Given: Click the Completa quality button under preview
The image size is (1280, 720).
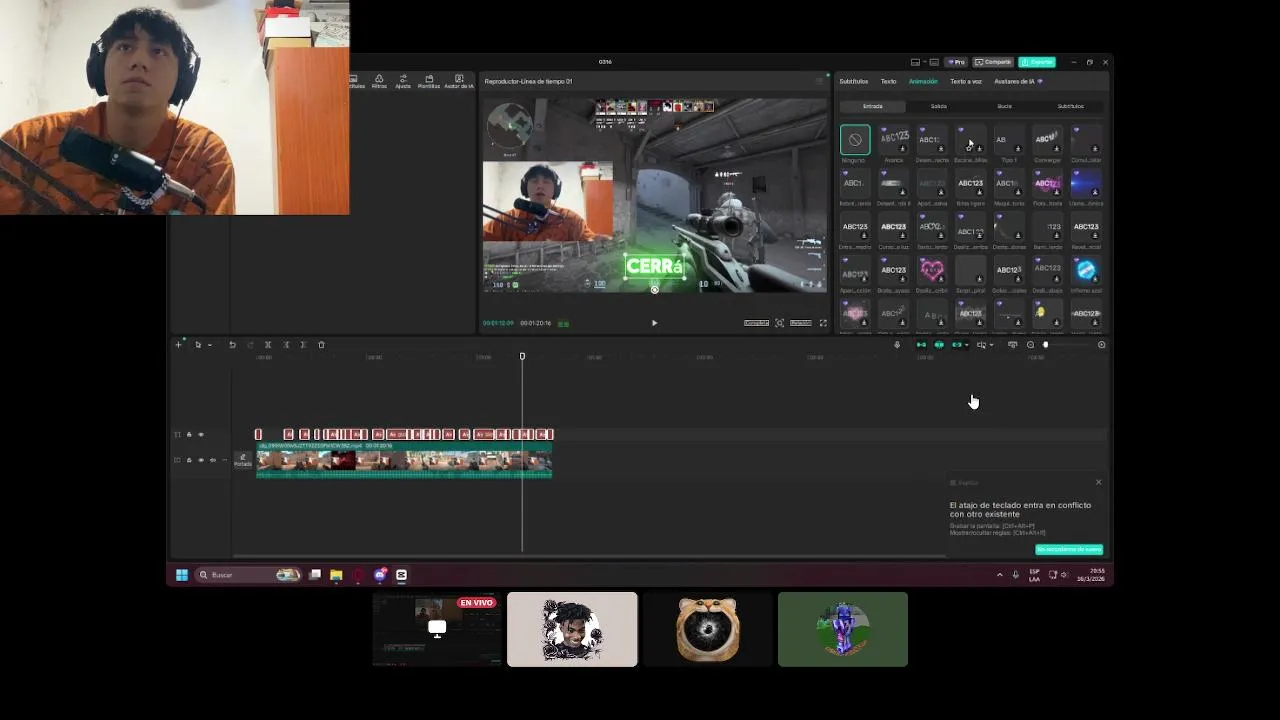Looking at the screenshot, I should click(756, 323).
